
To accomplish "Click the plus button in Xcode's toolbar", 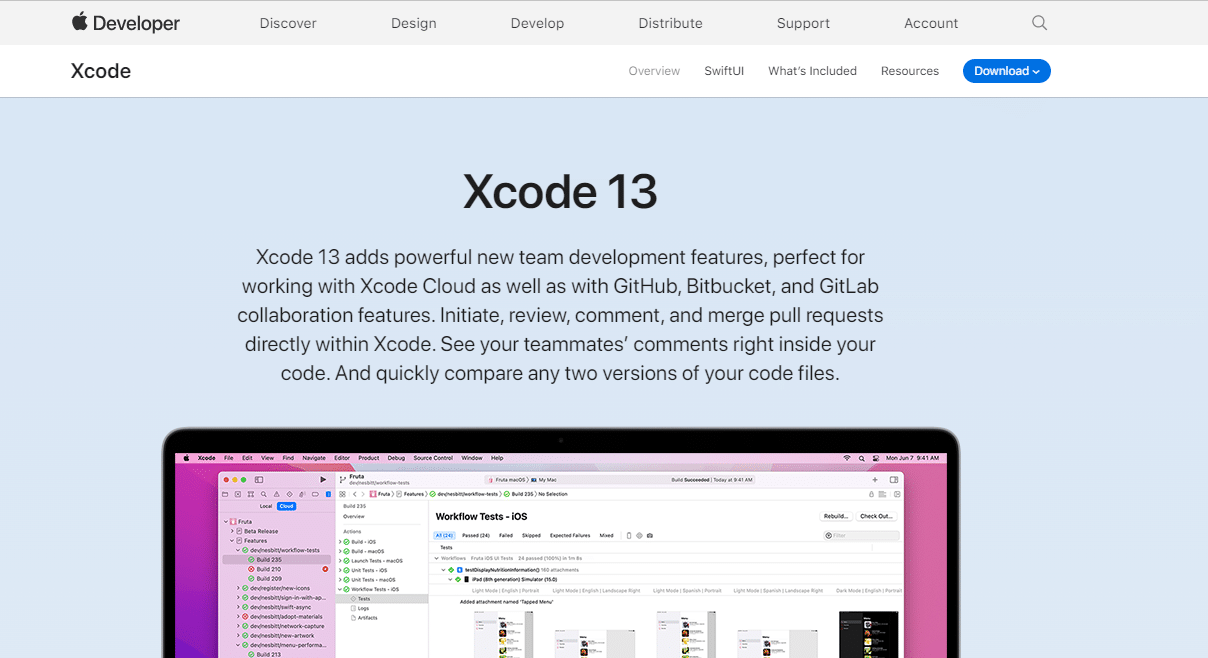I will pos(875,480).
